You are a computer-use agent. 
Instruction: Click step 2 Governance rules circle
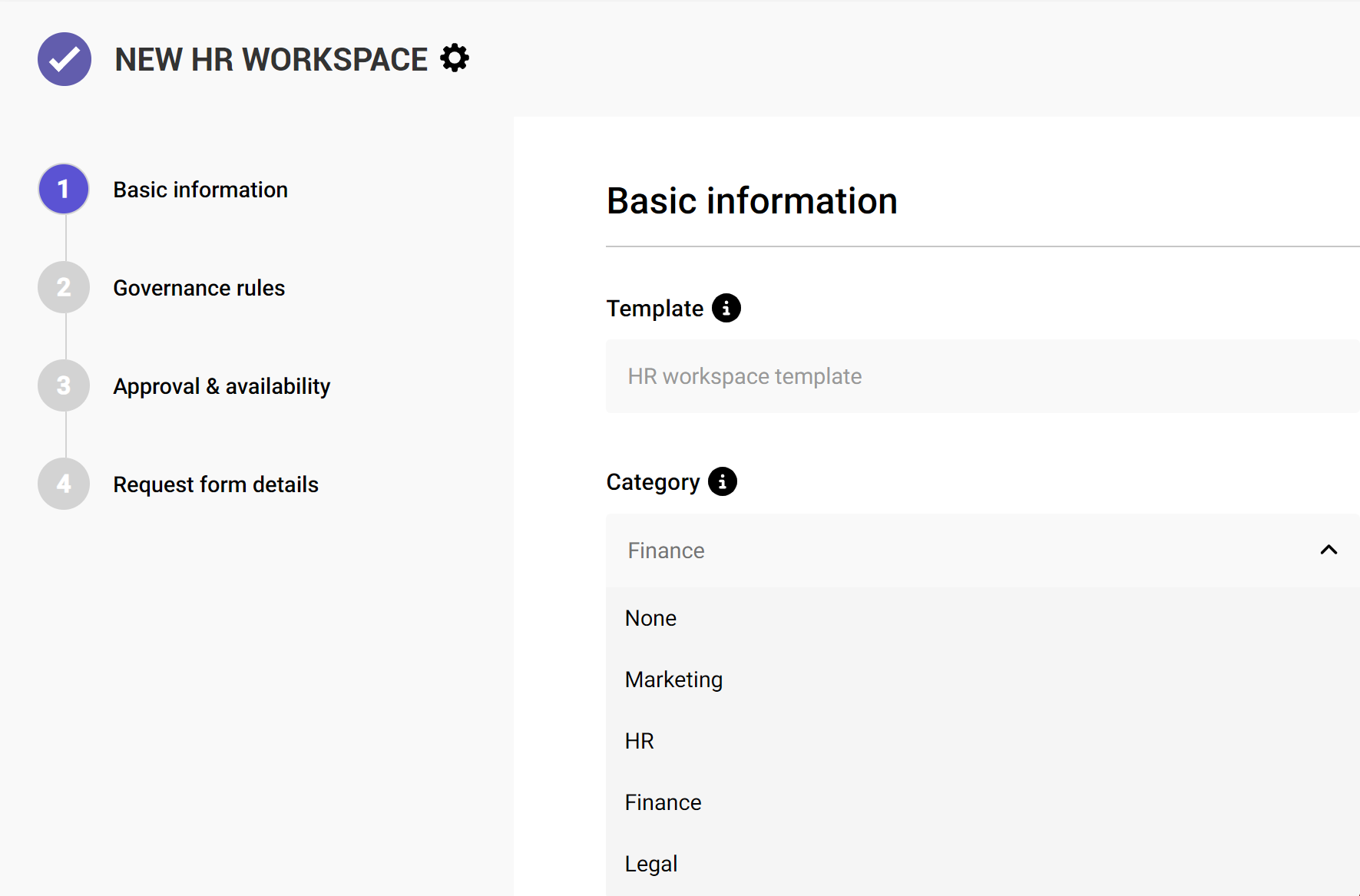pyautogui.click(x=63, y=287)
